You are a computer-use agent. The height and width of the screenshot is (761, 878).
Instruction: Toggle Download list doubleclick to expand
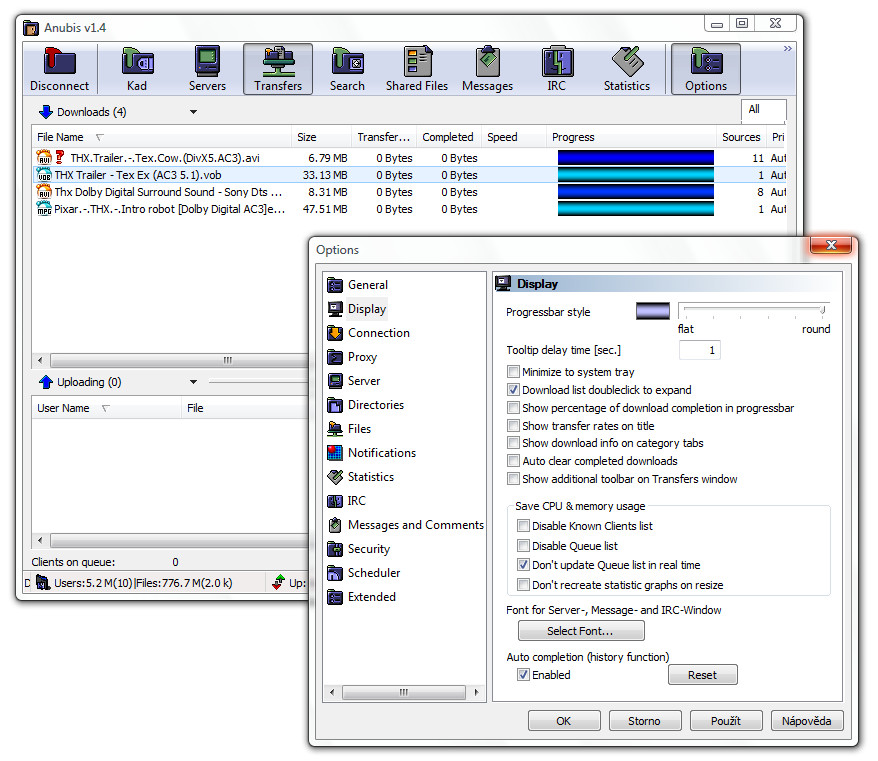[x=513, y=390]
